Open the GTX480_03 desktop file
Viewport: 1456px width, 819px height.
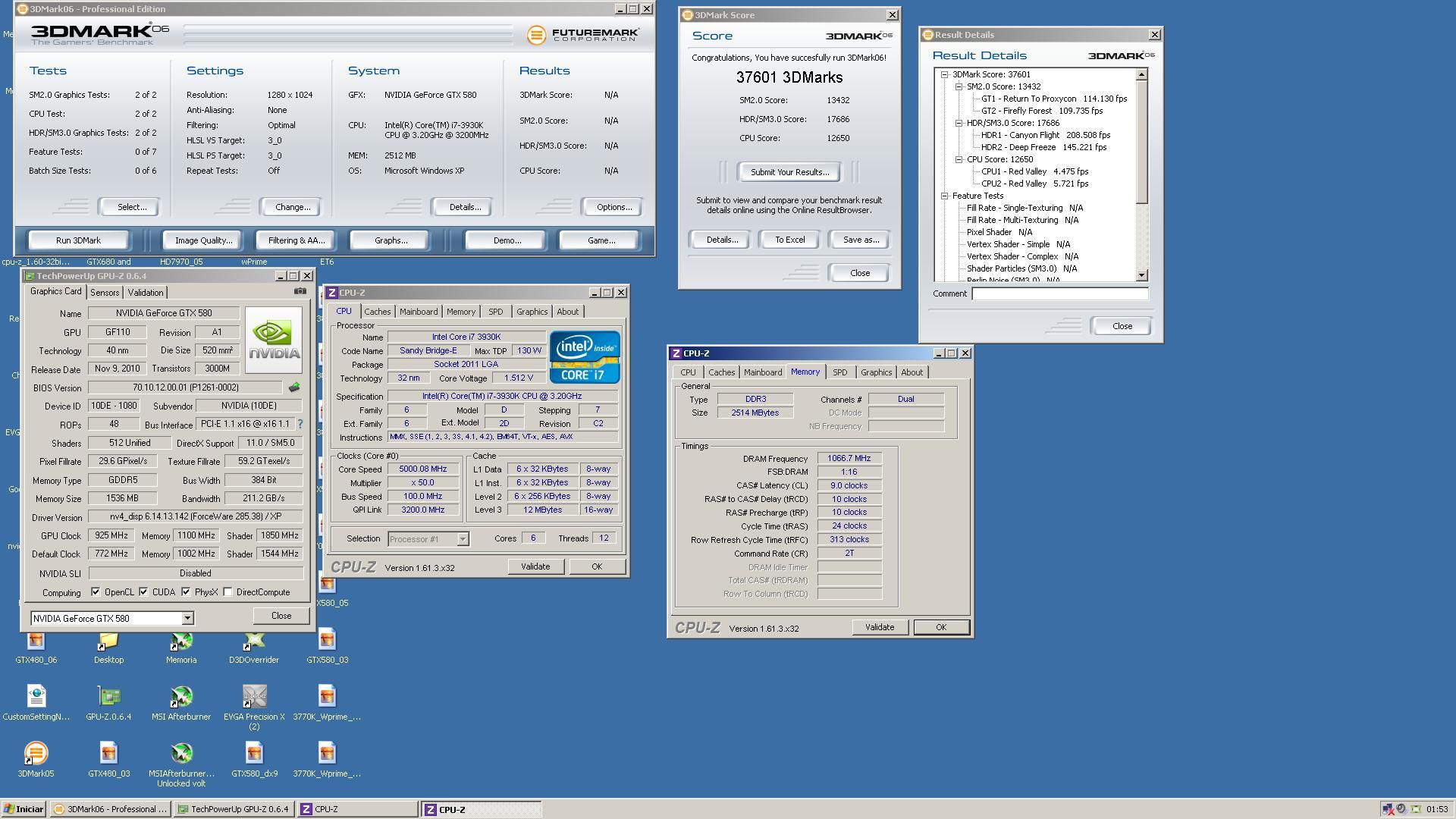pos(108,761)
